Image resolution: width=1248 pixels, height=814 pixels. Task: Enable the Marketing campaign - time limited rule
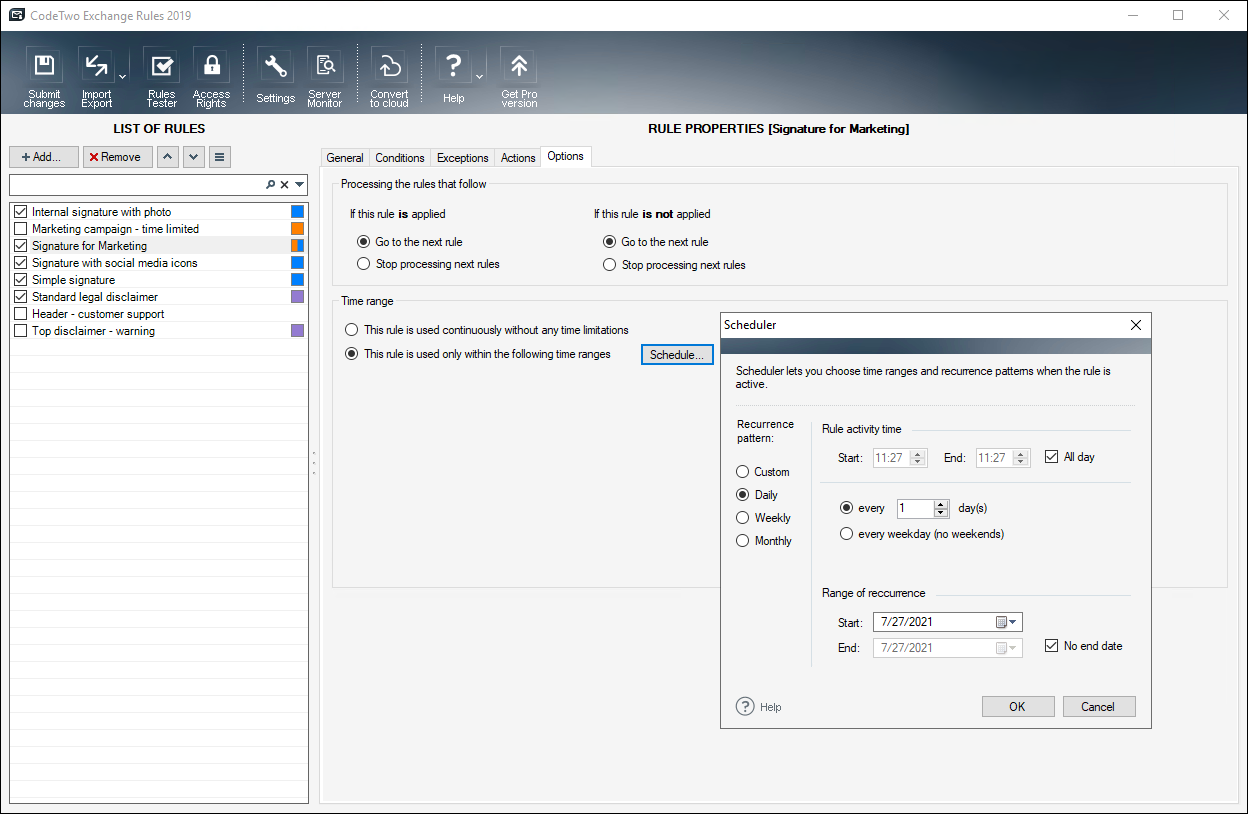point(20,229)
